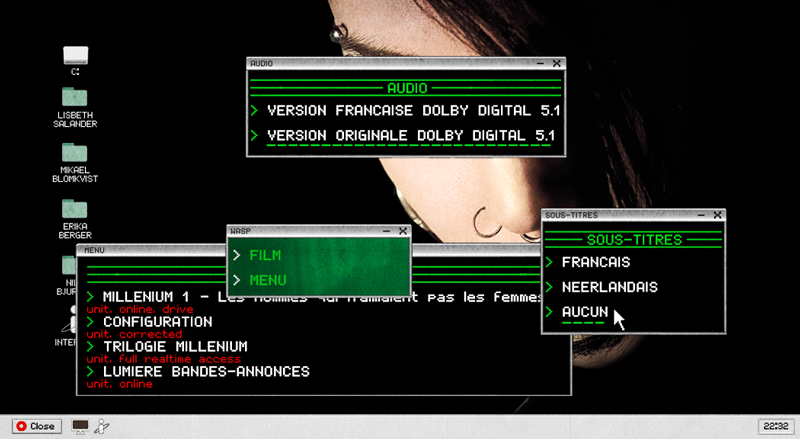Click the green arrow beside Aucun
This screenshot has height=439, width=800.
[x=549, y=312]
